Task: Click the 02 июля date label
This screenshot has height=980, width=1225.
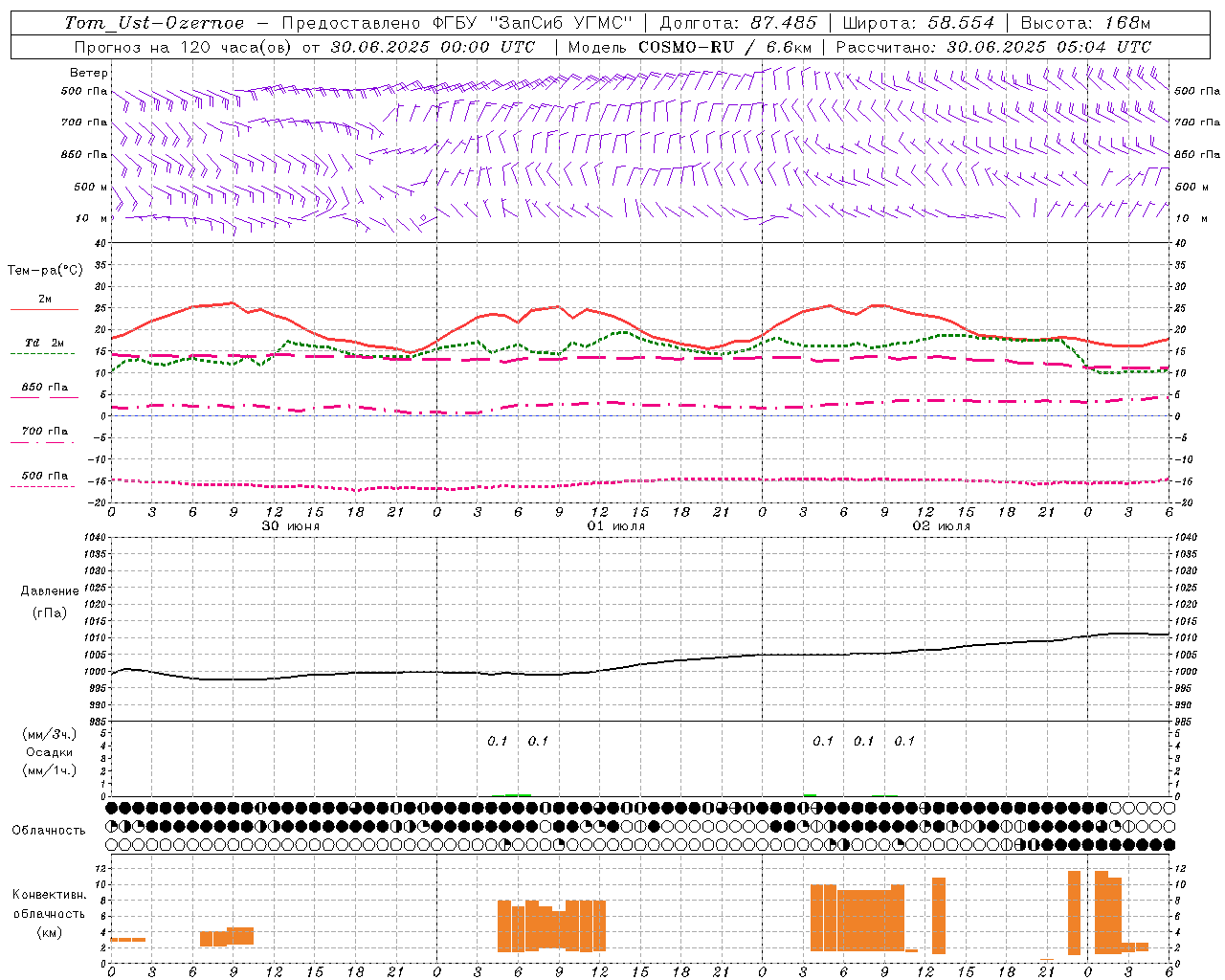Action: (942, 526)
